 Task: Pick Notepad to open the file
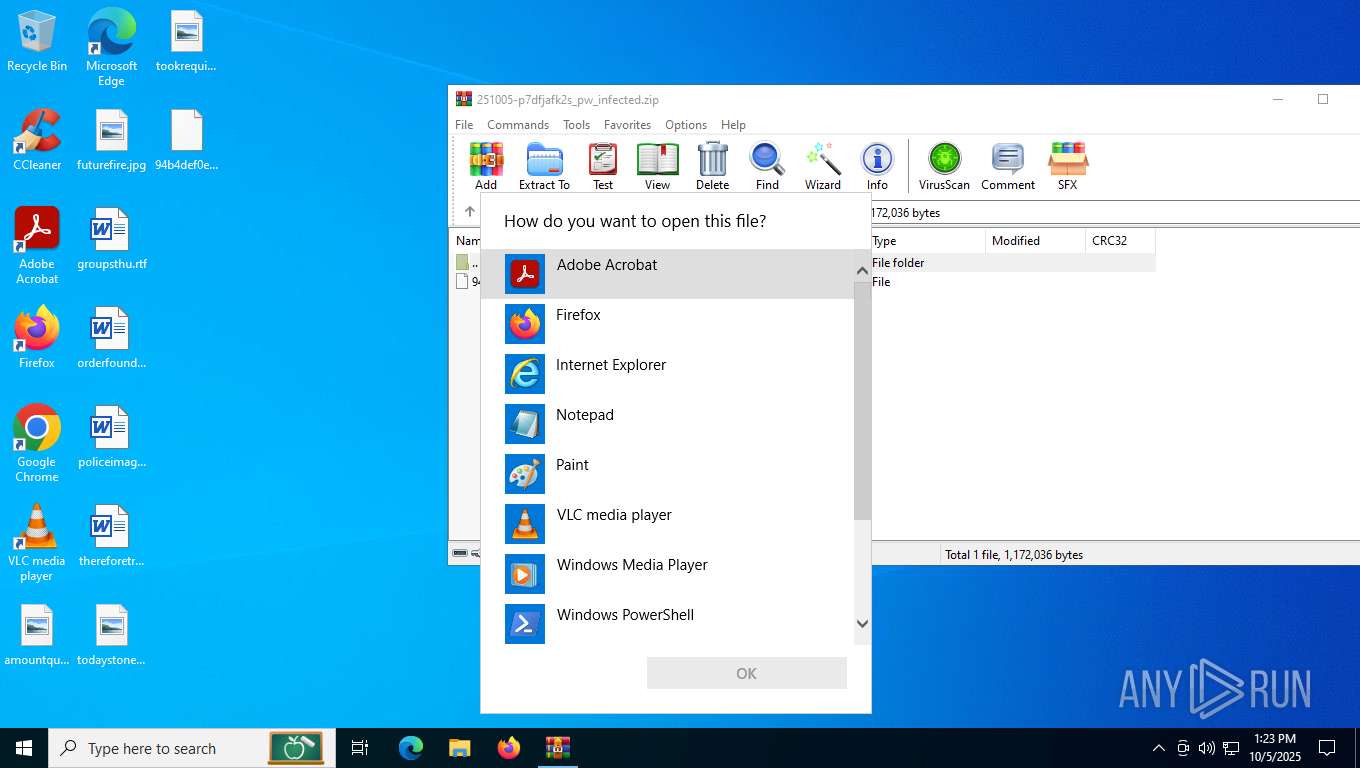(668, 423)
